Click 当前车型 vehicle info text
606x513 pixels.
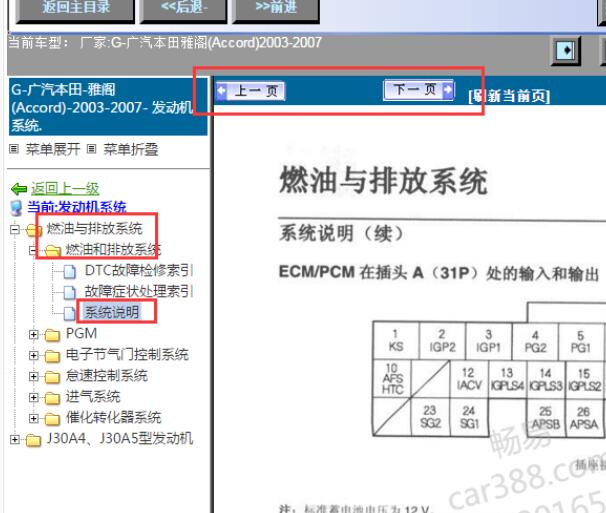[165, 43]
